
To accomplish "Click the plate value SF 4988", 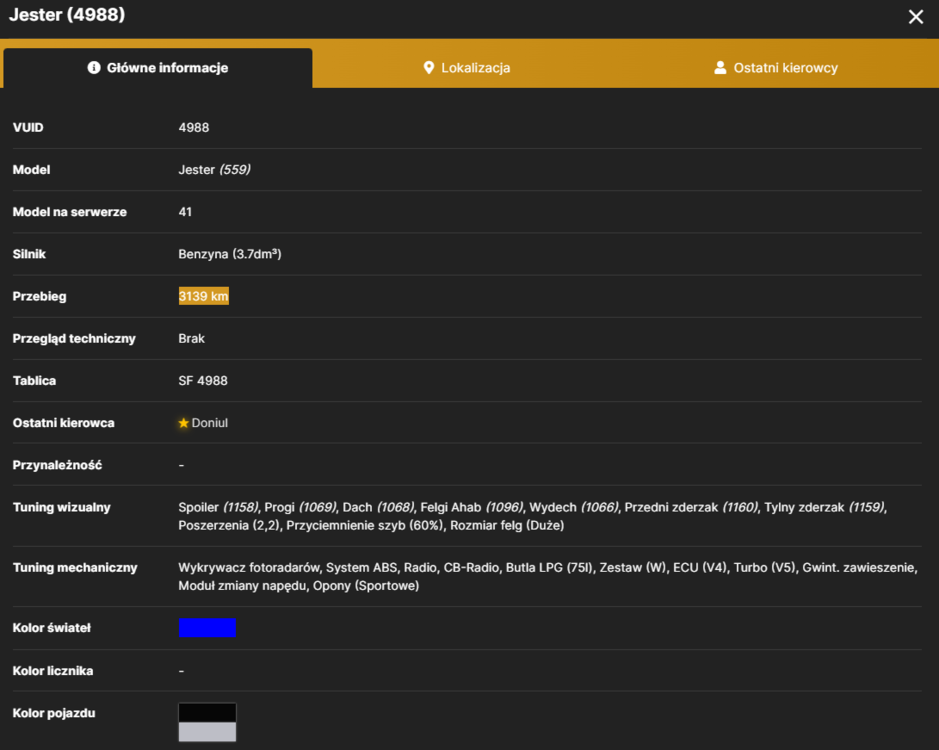I will [203, 380].
